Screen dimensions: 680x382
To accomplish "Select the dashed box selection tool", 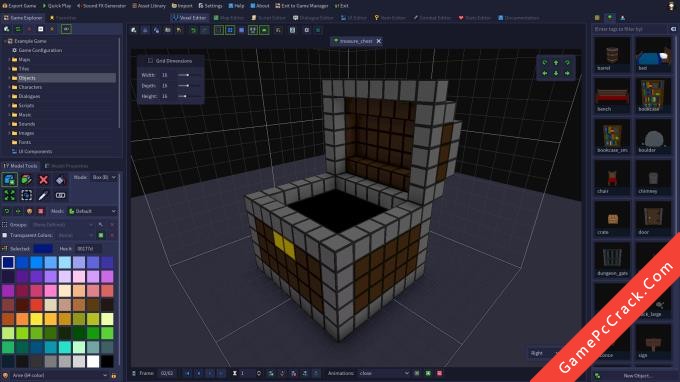I will coord(26,195).
